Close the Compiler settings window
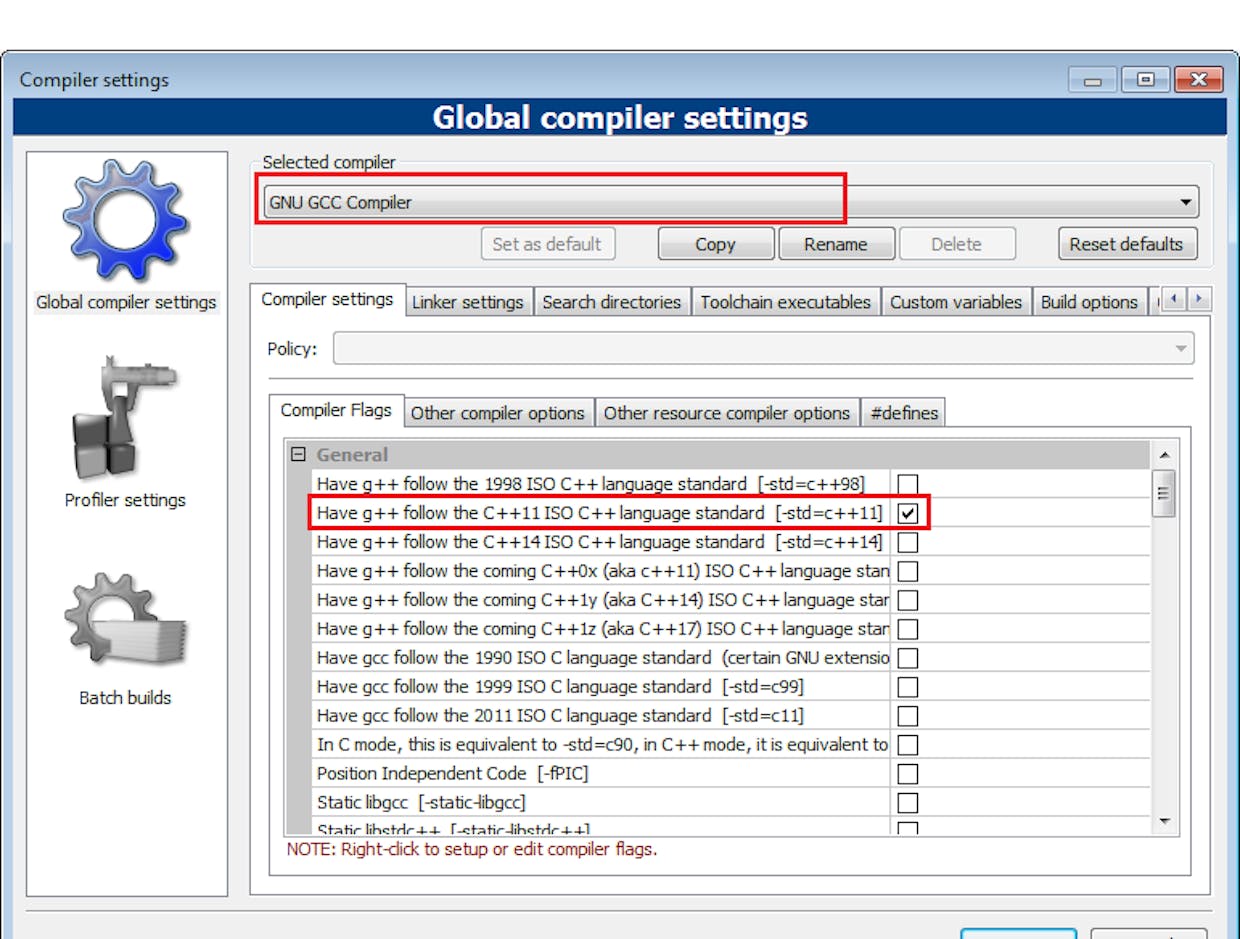The image size is (1240, 939). [1198, 80]
